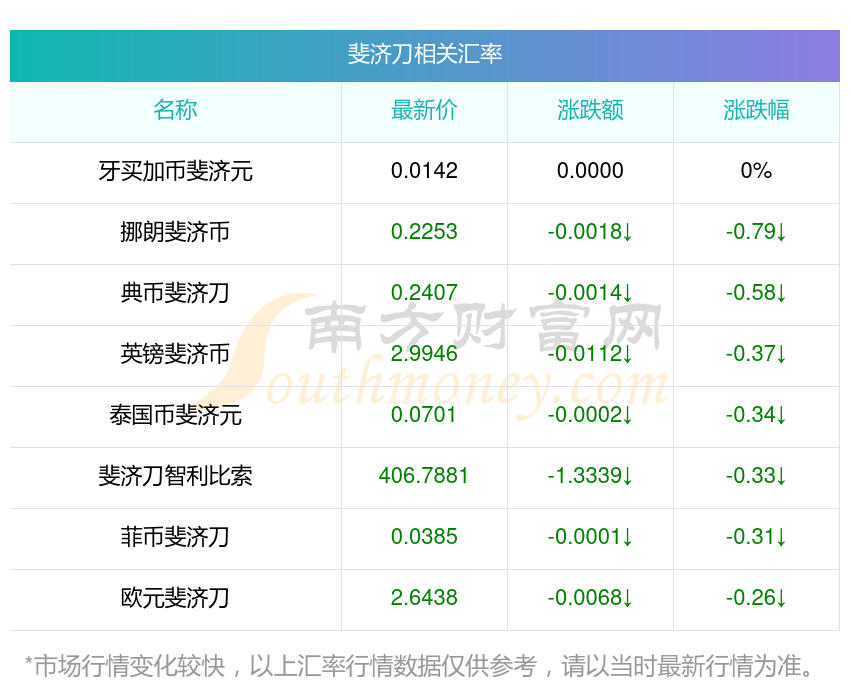This screenshot has height=697, width=850.
Task: Select the 最新价 column header
Action: pos(424,111)
